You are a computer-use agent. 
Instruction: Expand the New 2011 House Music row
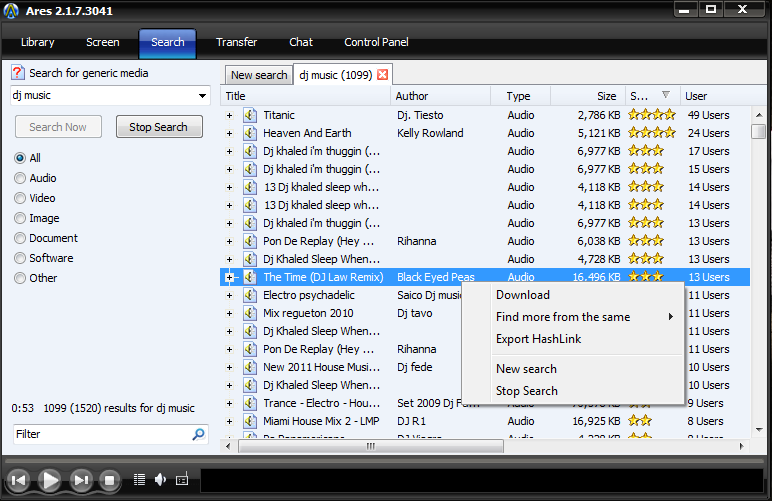tap(229, 368)
